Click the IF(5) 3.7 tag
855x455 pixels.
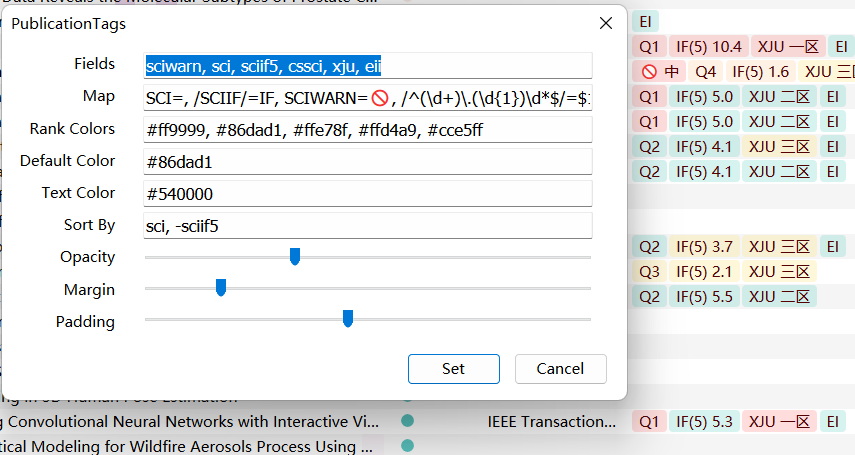(704, 247)
